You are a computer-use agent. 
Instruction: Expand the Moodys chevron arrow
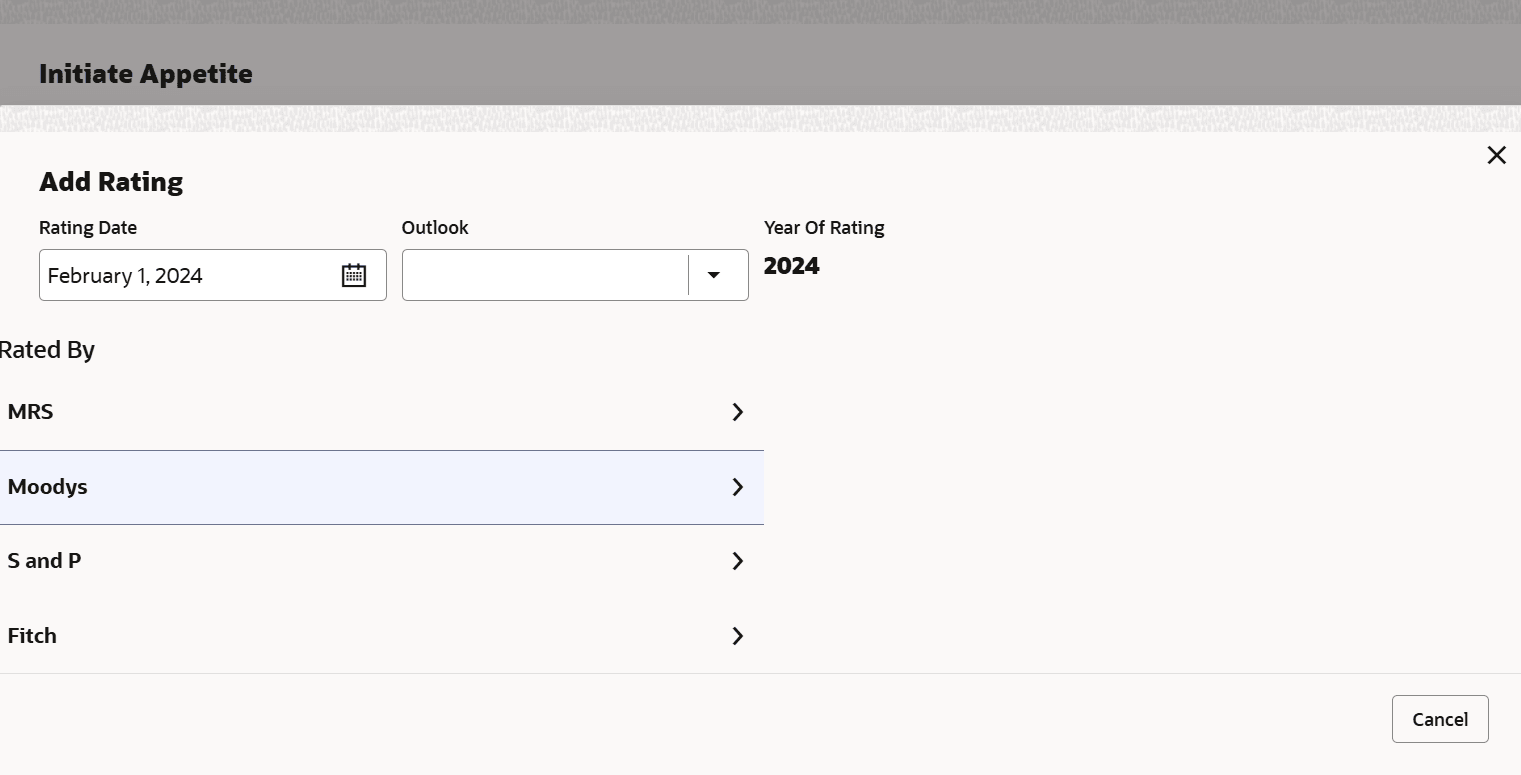pos(738,487)
